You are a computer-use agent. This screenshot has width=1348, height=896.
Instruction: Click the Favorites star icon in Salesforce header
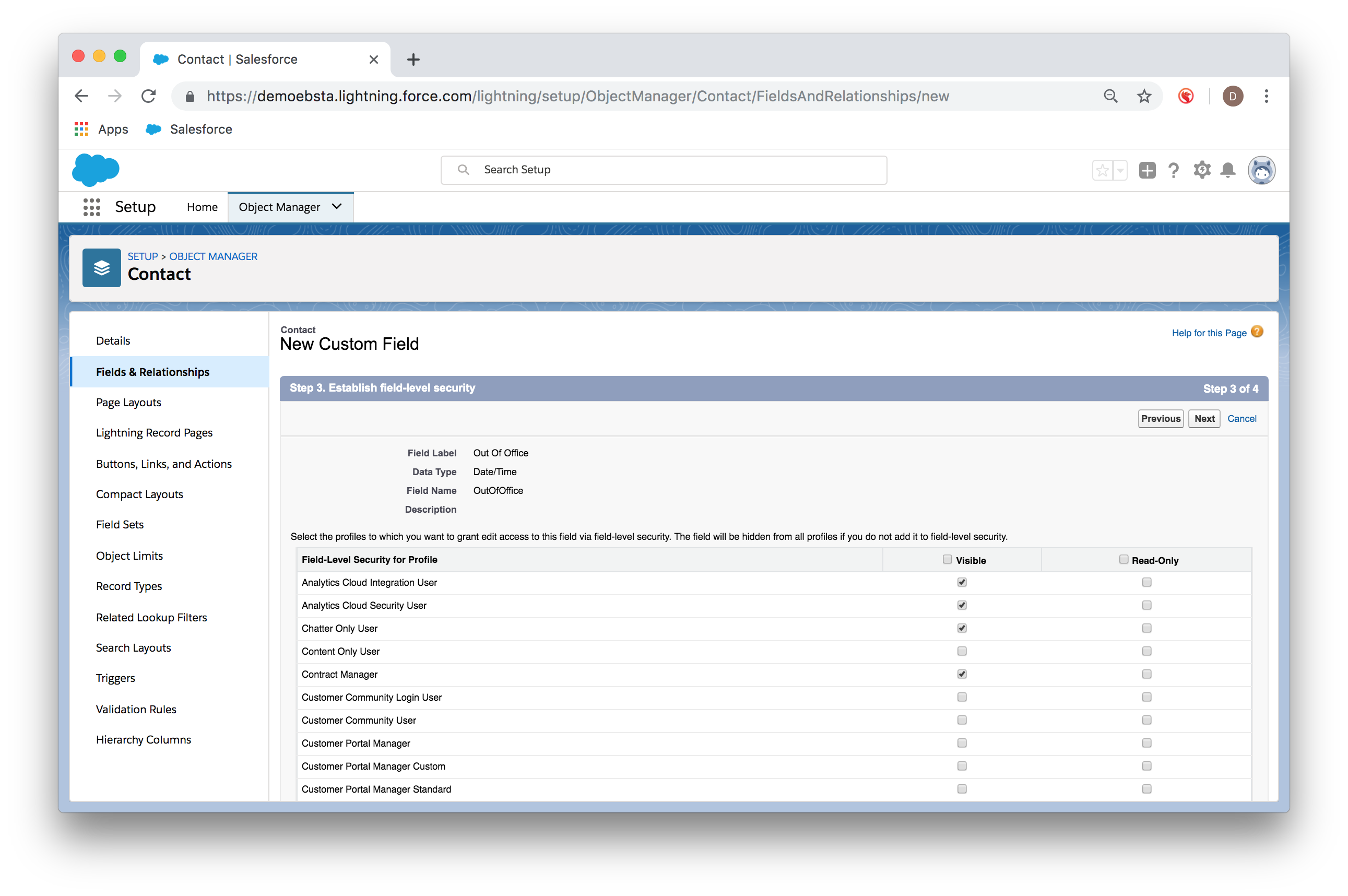[x=1103, y=170]
